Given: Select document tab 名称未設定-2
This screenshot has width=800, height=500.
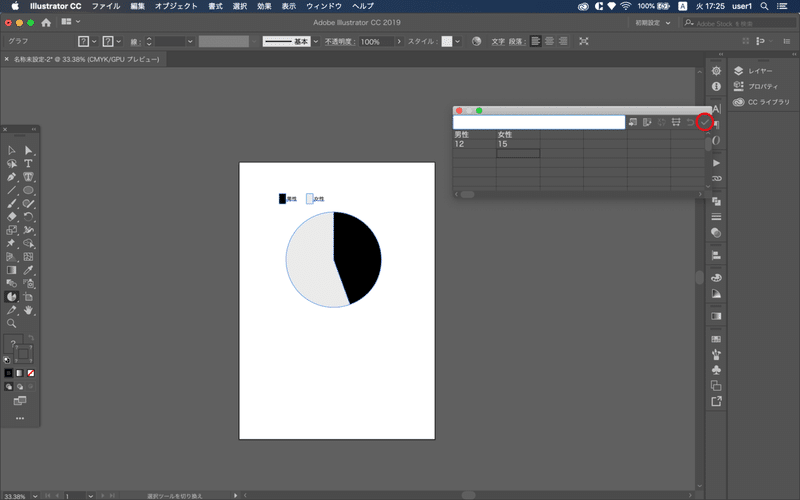Looking at the screenshot, I should [86, 59].
